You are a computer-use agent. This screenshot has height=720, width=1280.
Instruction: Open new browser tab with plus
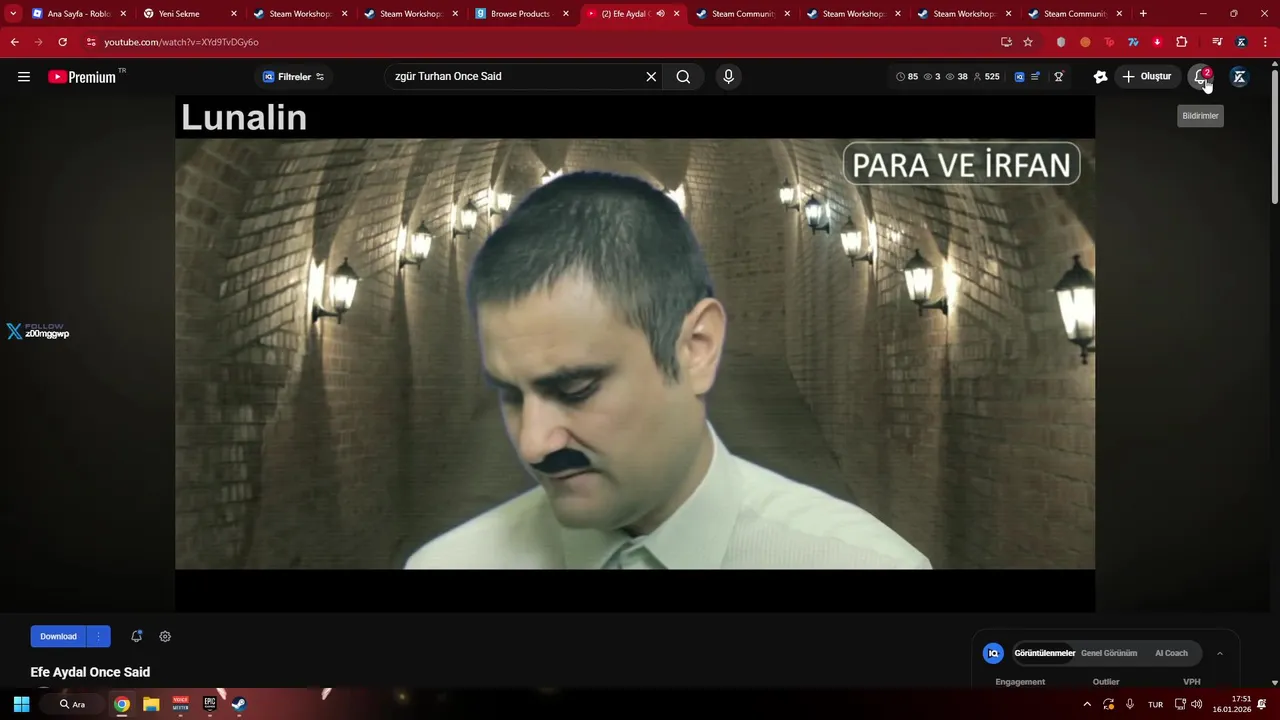[1143, 14]
